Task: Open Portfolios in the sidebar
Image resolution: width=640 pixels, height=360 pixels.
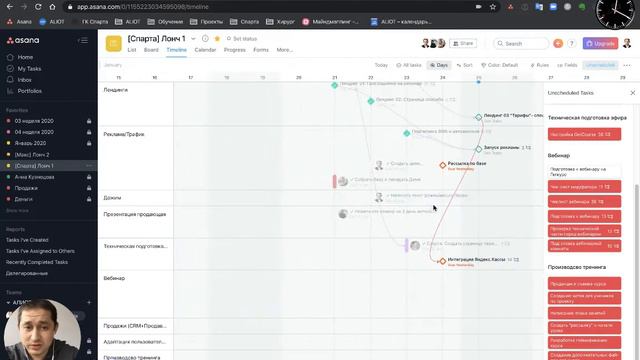Action: pyautogui.click(x=29, y=91)
